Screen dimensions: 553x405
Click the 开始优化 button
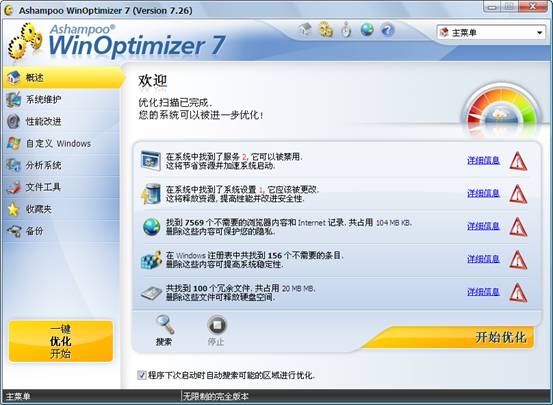click(500, 338)
